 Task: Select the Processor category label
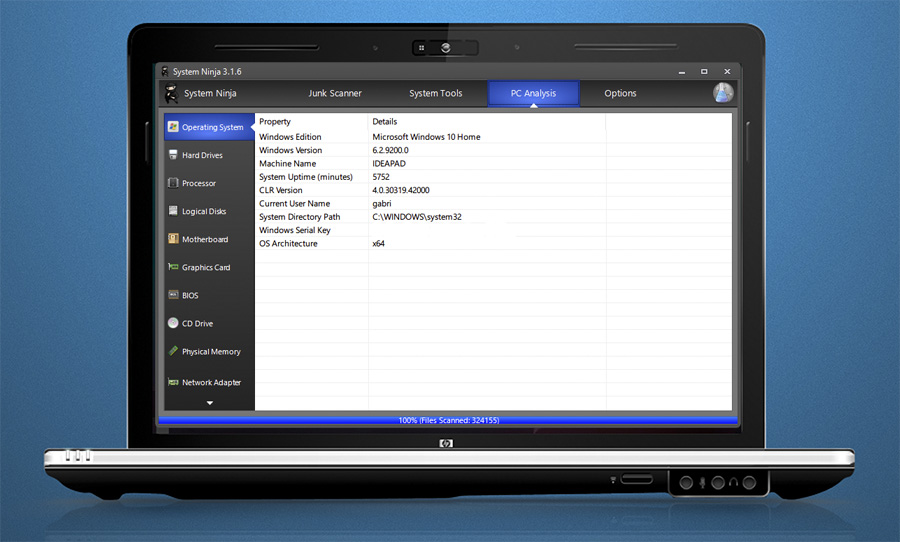(199, 183)
